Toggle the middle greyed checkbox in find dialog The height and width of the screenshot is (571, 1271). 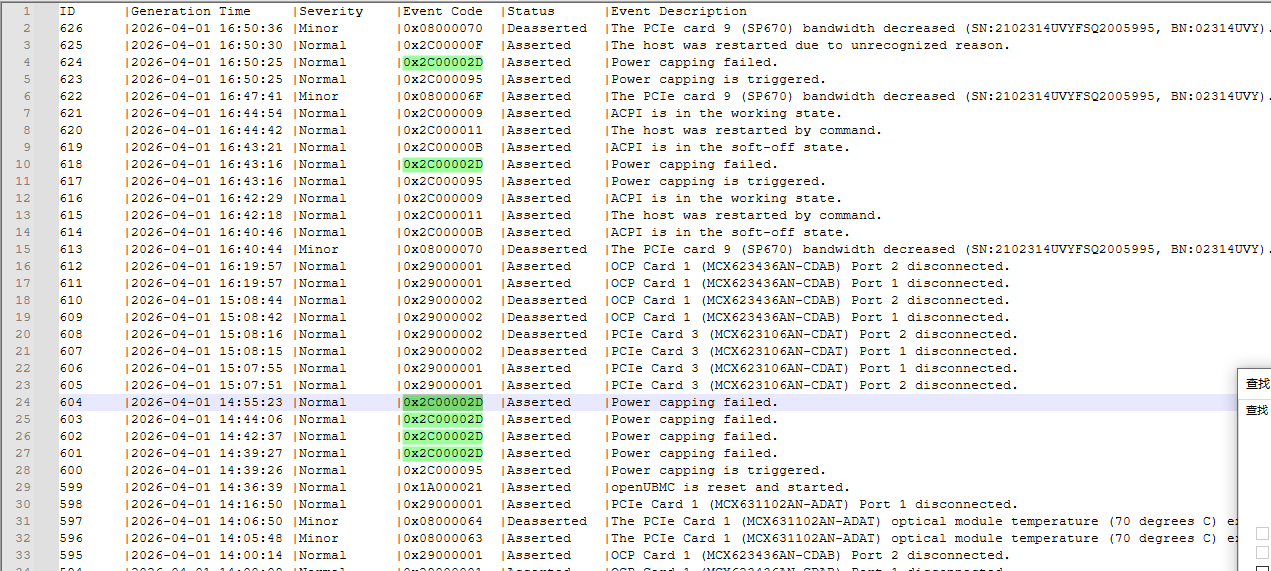pyautogui.click(x=1262, y=552)
